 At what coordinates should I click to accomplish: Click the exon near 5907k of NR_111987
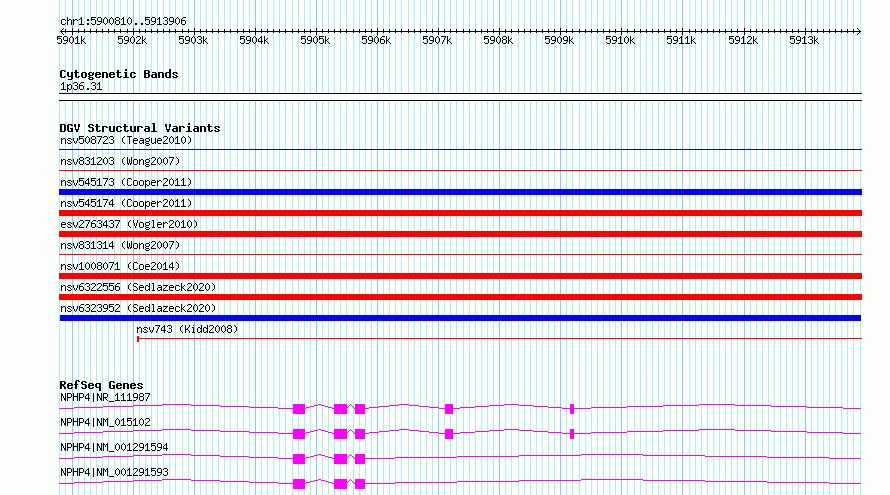[449, 409]
